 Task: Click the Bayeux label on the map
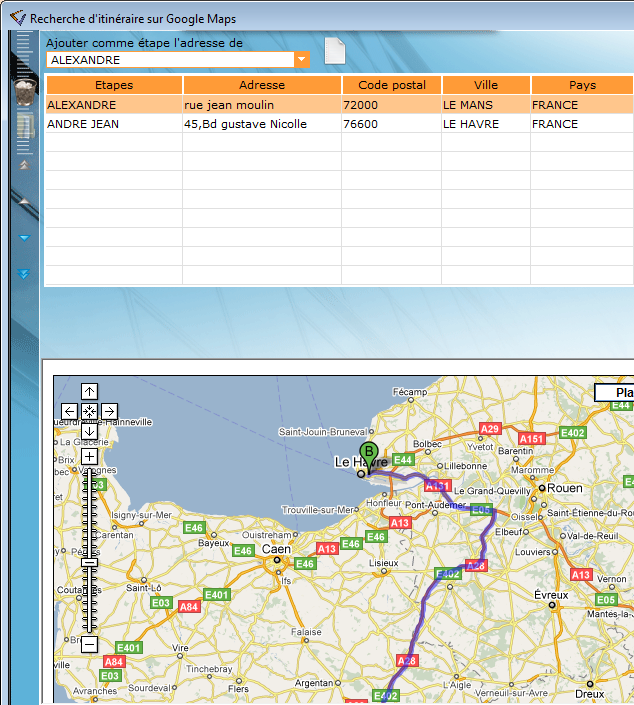[214, 543]
